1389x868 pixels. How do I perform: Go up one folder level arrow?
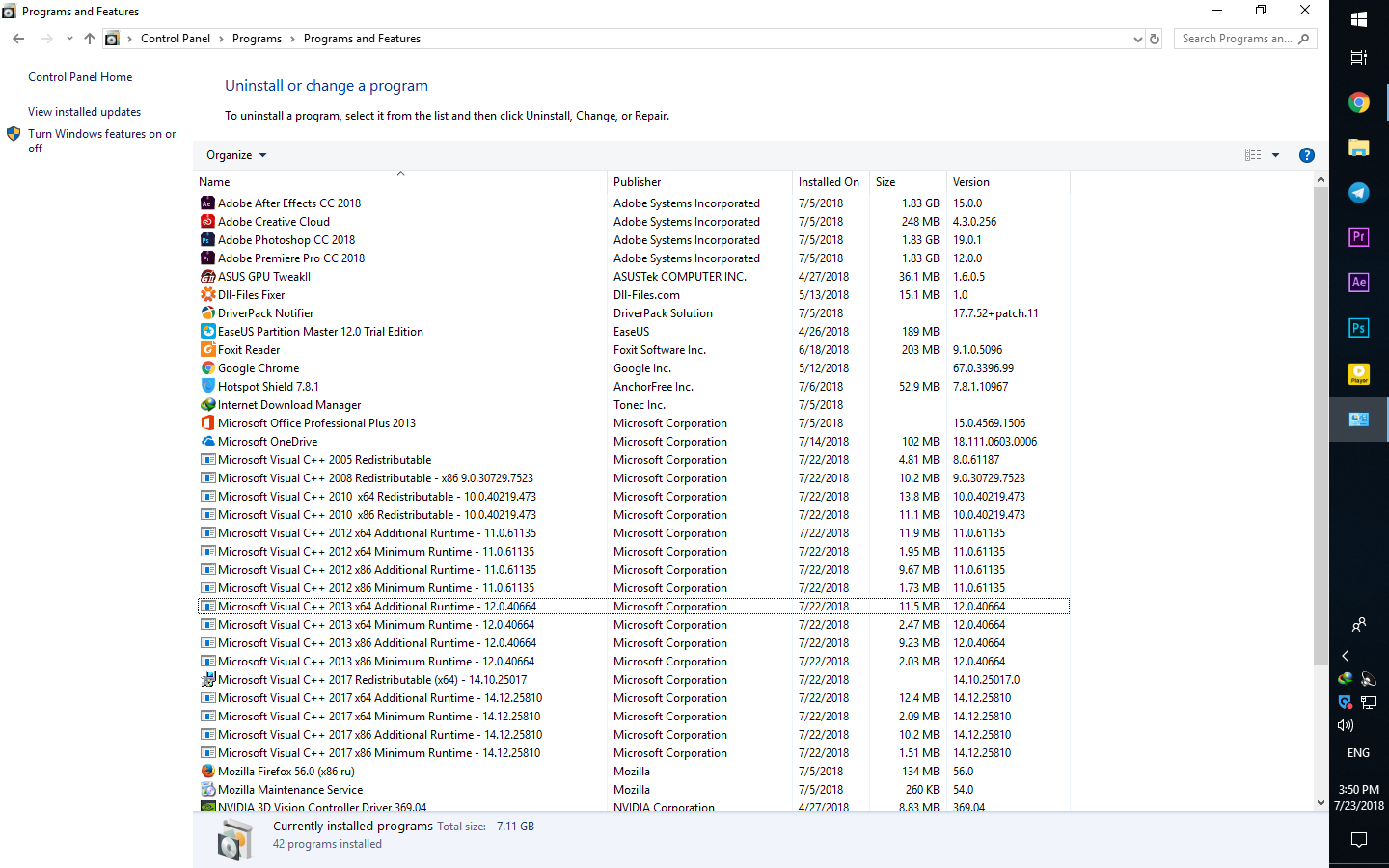(90, 39)
